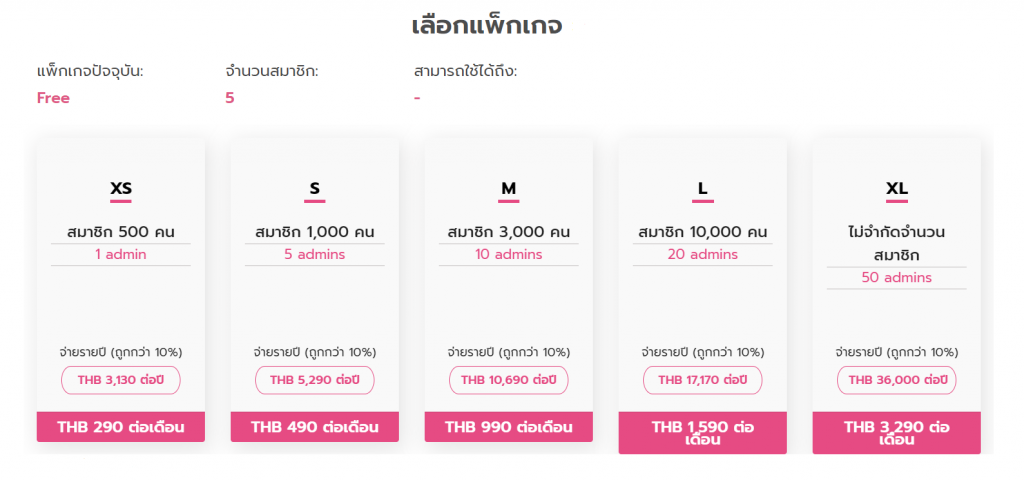Pick the THB 3,130 yearly XS option

pos(121,380)
